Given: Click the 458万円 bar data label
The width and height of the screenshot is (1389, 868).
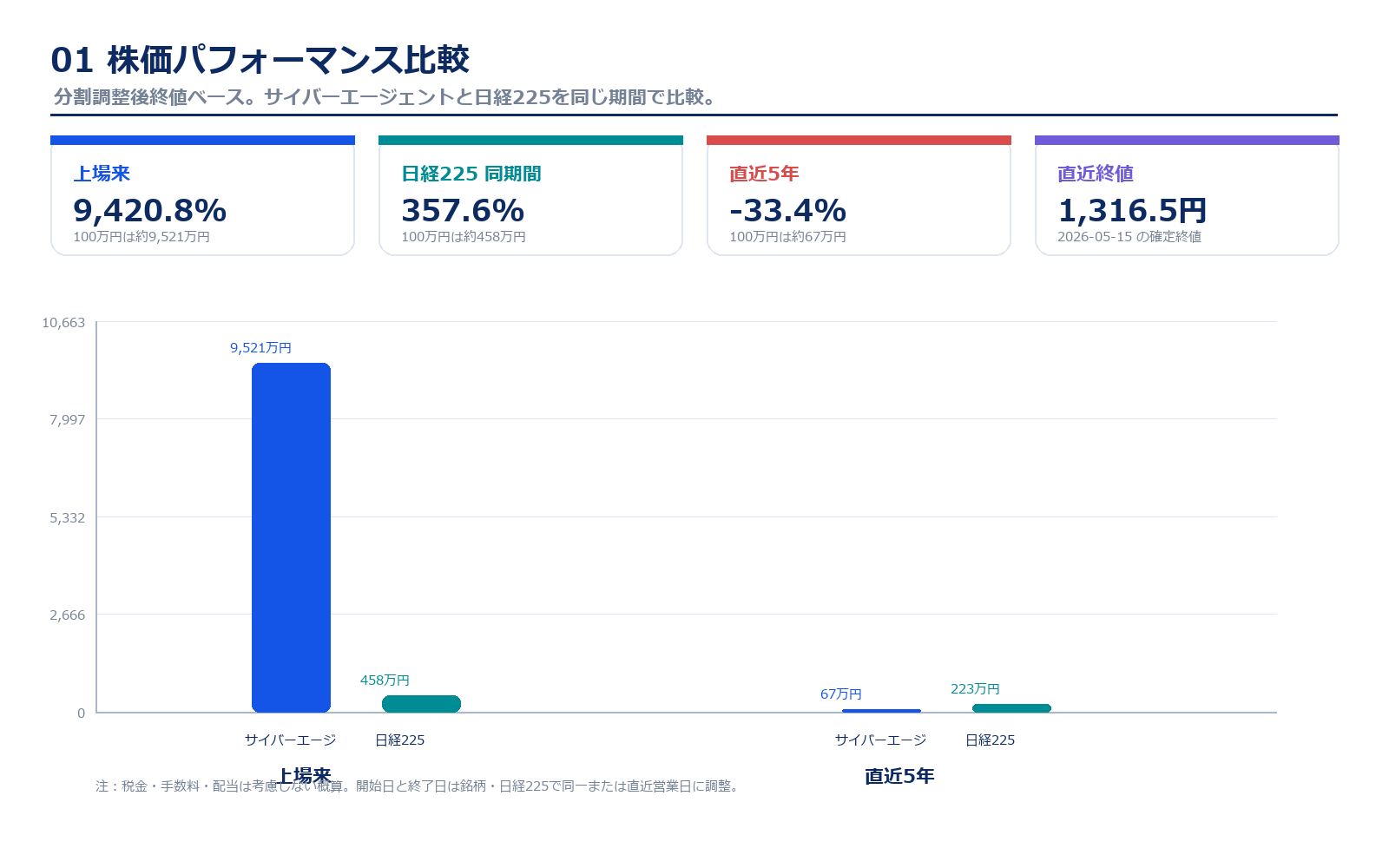Looking at the screenshot, I should 385,680.
